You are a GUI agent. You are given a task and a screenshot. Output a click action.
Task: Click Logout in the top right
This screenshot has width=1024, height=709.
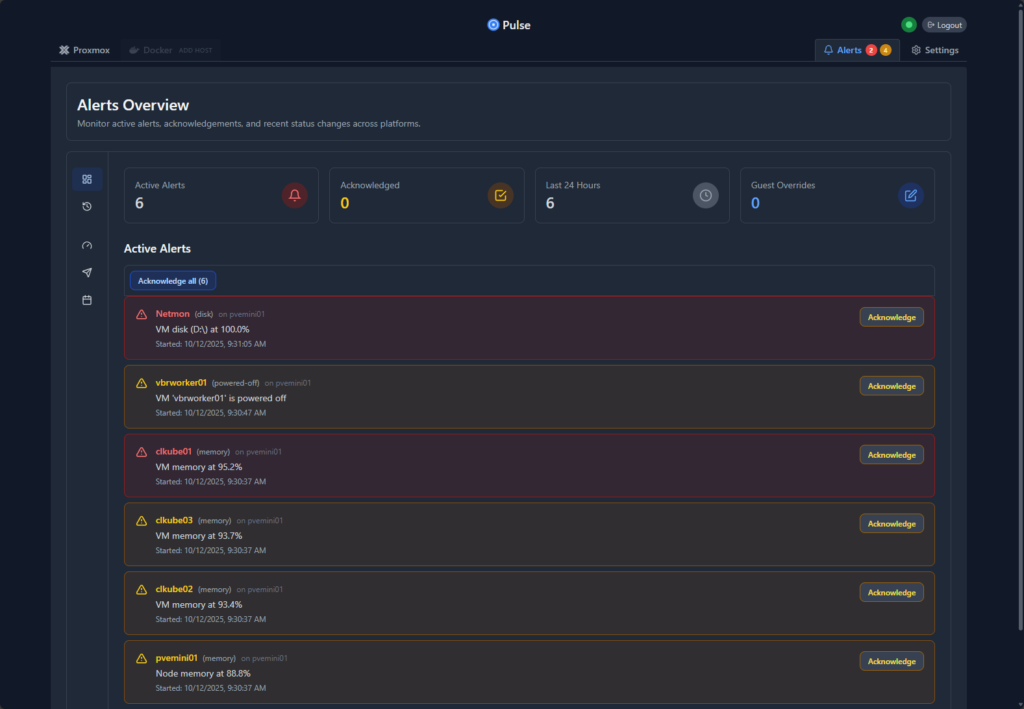[x=943, y=24]
